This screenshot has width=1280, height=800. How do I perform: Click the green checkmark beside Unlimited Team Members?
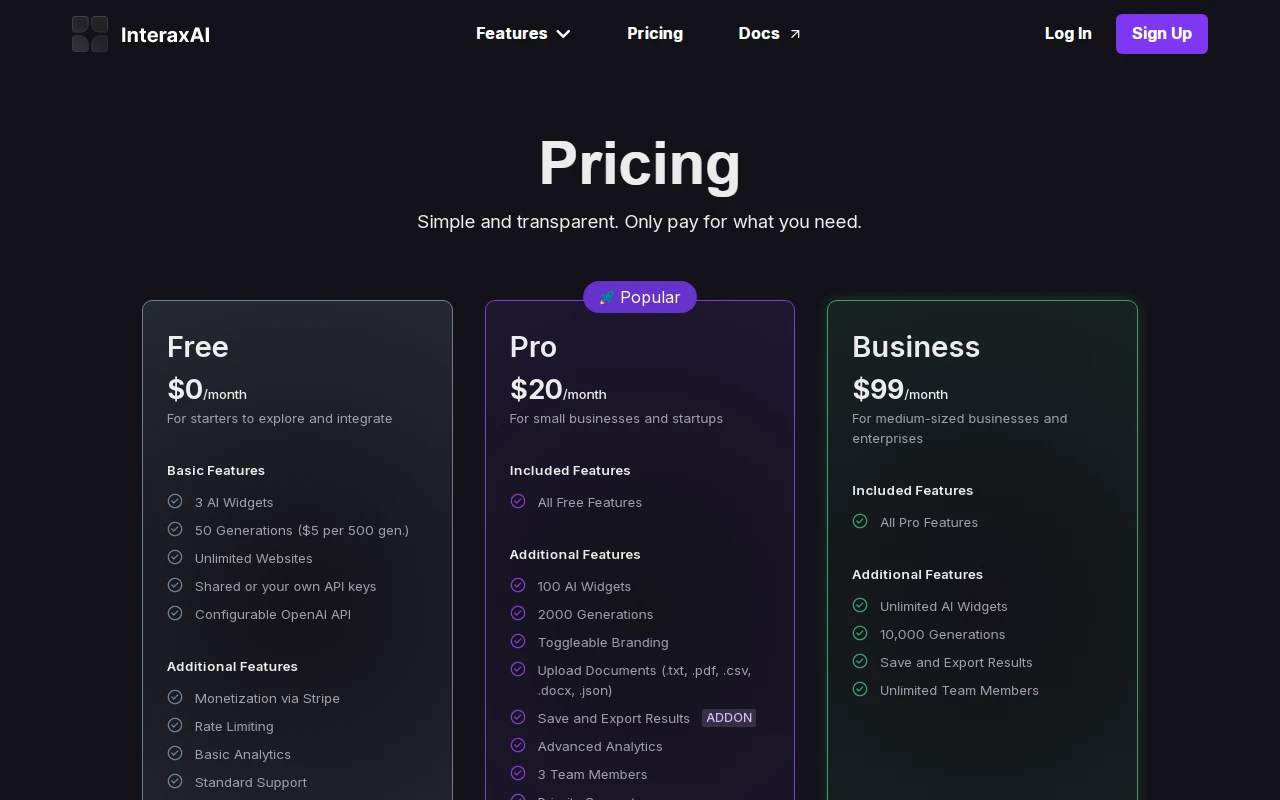[x=860, y=689]
